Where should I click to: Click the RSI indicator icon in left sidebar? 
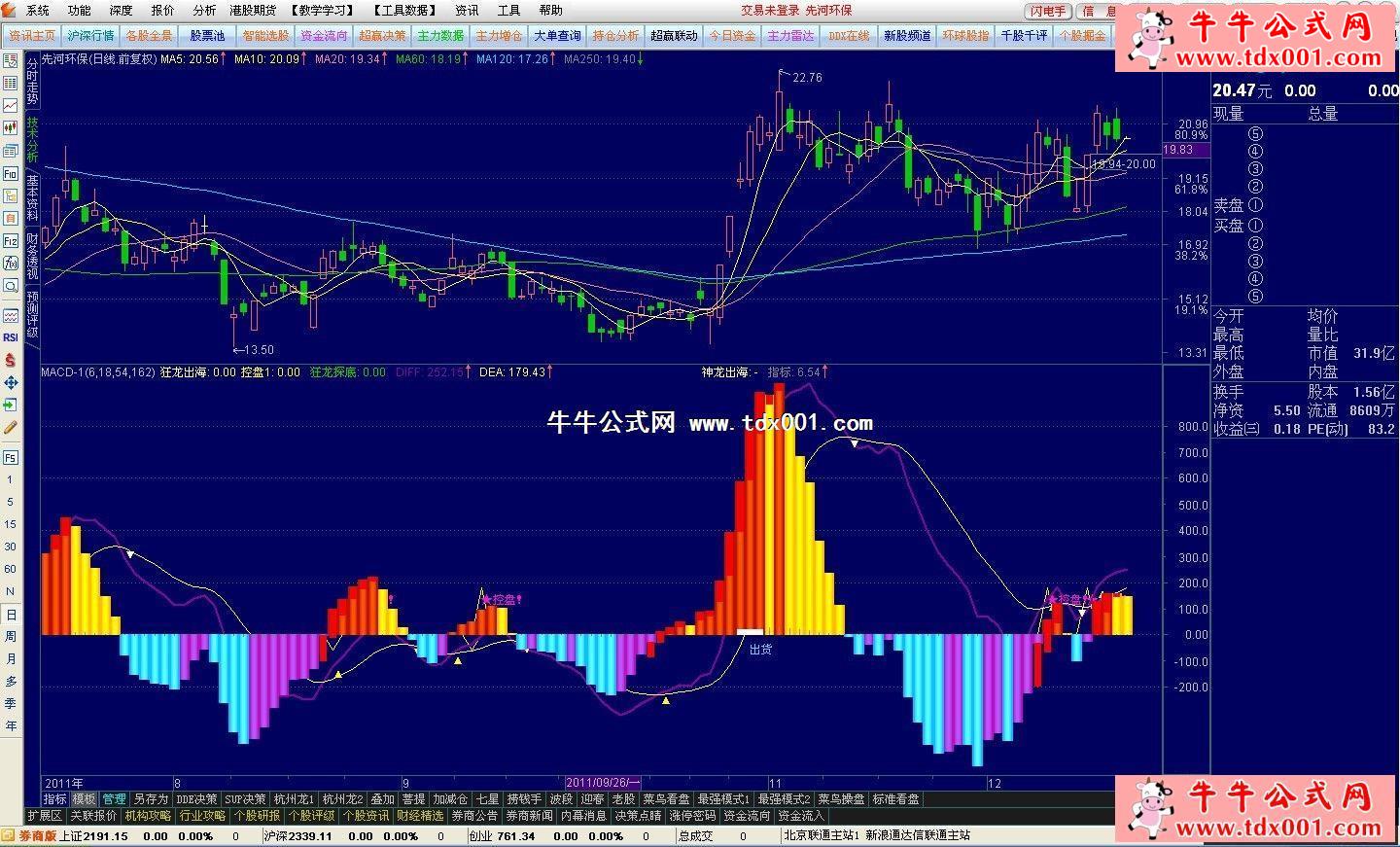[10, 337]
